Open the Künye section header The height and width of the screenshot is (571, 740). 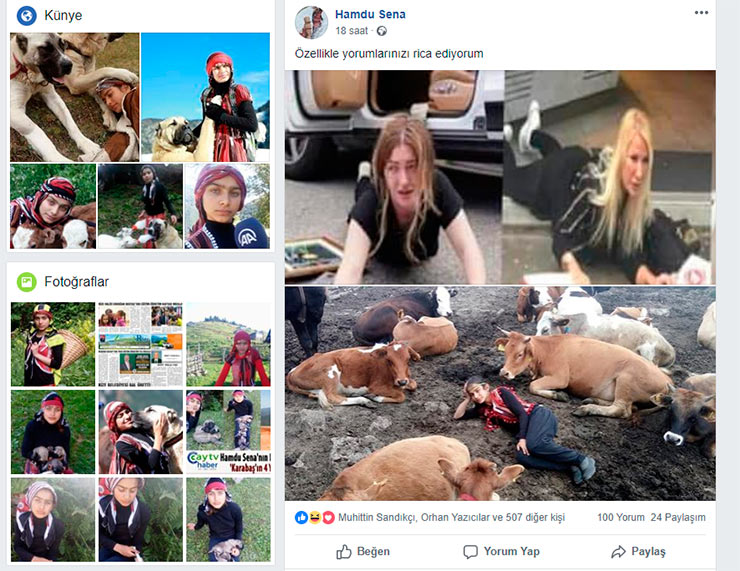[x=63, y=16]
